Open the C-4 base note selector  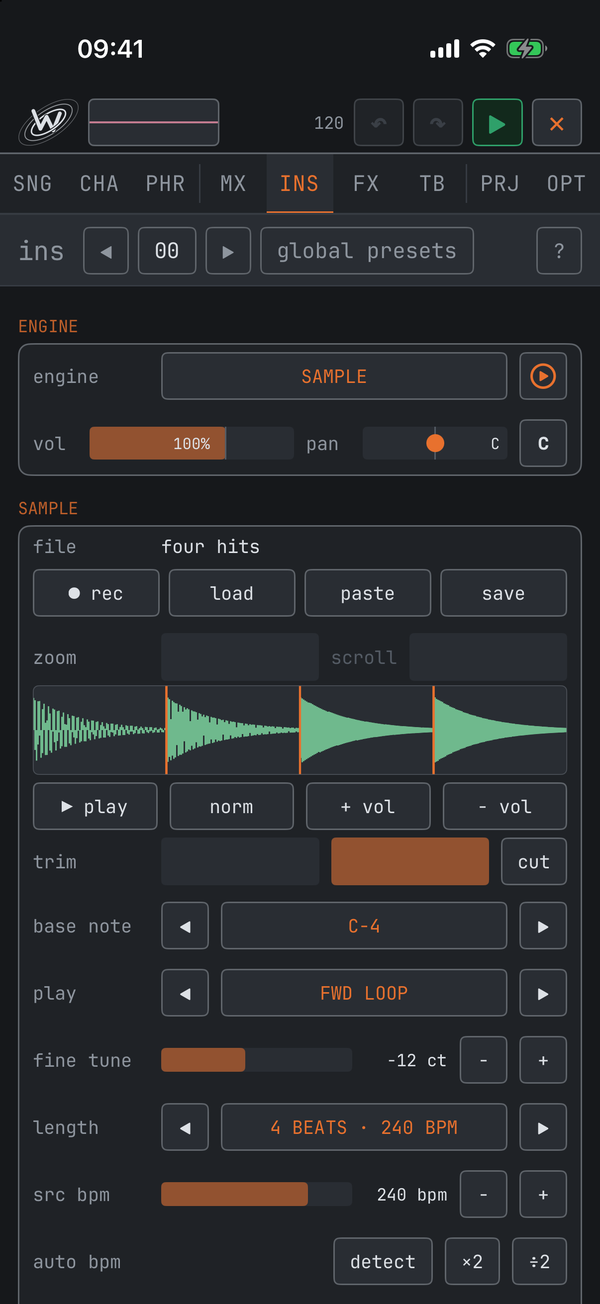[x=364, y=926]
